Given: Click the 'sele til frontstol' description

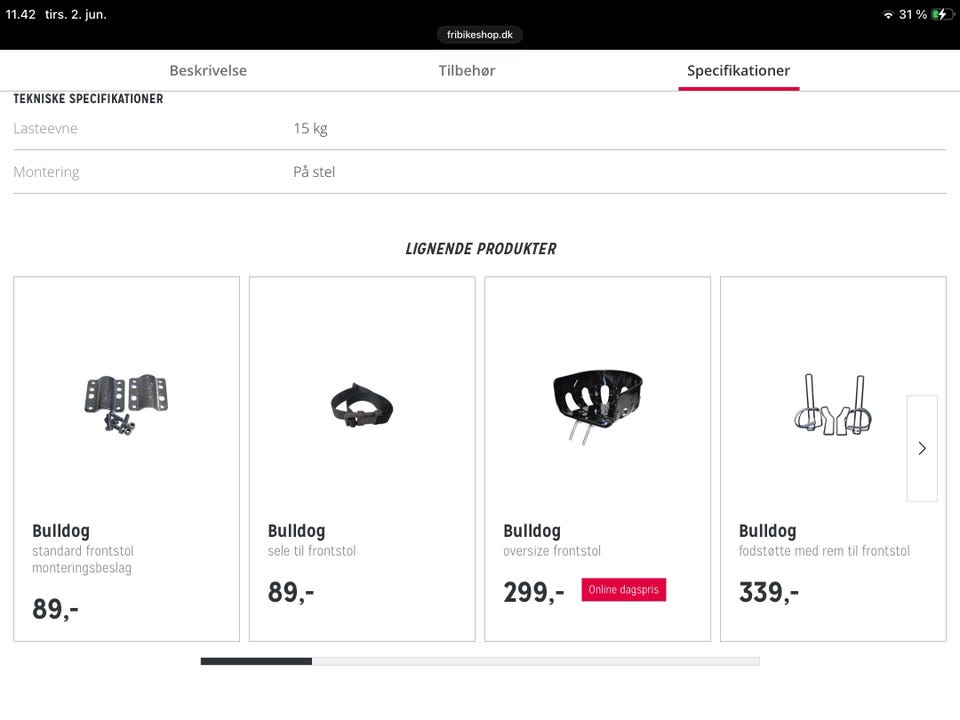Looking at the screenshot, I should click(x=312, y=551).
